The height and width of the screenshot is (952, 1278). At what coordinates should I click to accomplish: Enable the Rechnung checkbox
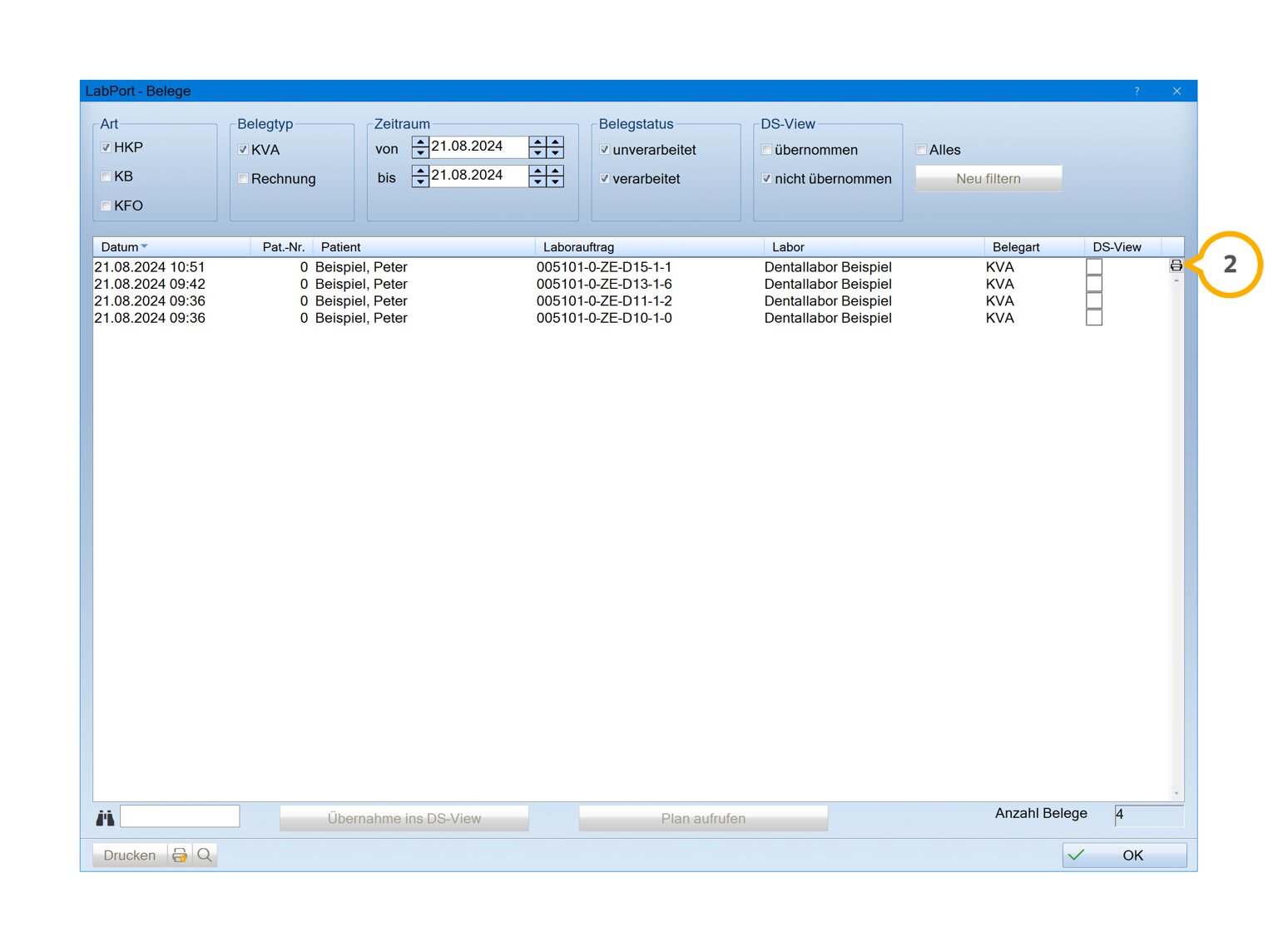point(243,179)
